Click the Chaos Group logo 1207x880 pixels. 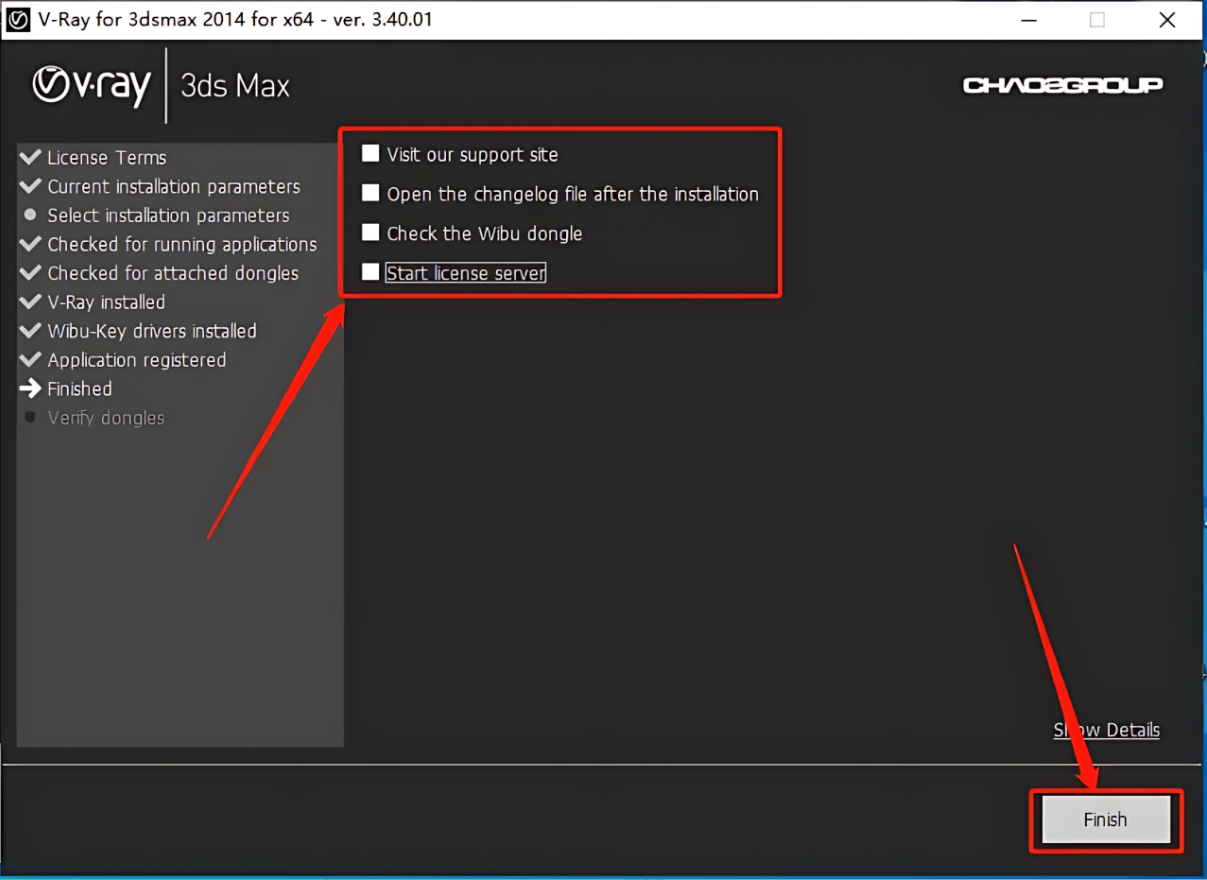[x=1062, y=86]
